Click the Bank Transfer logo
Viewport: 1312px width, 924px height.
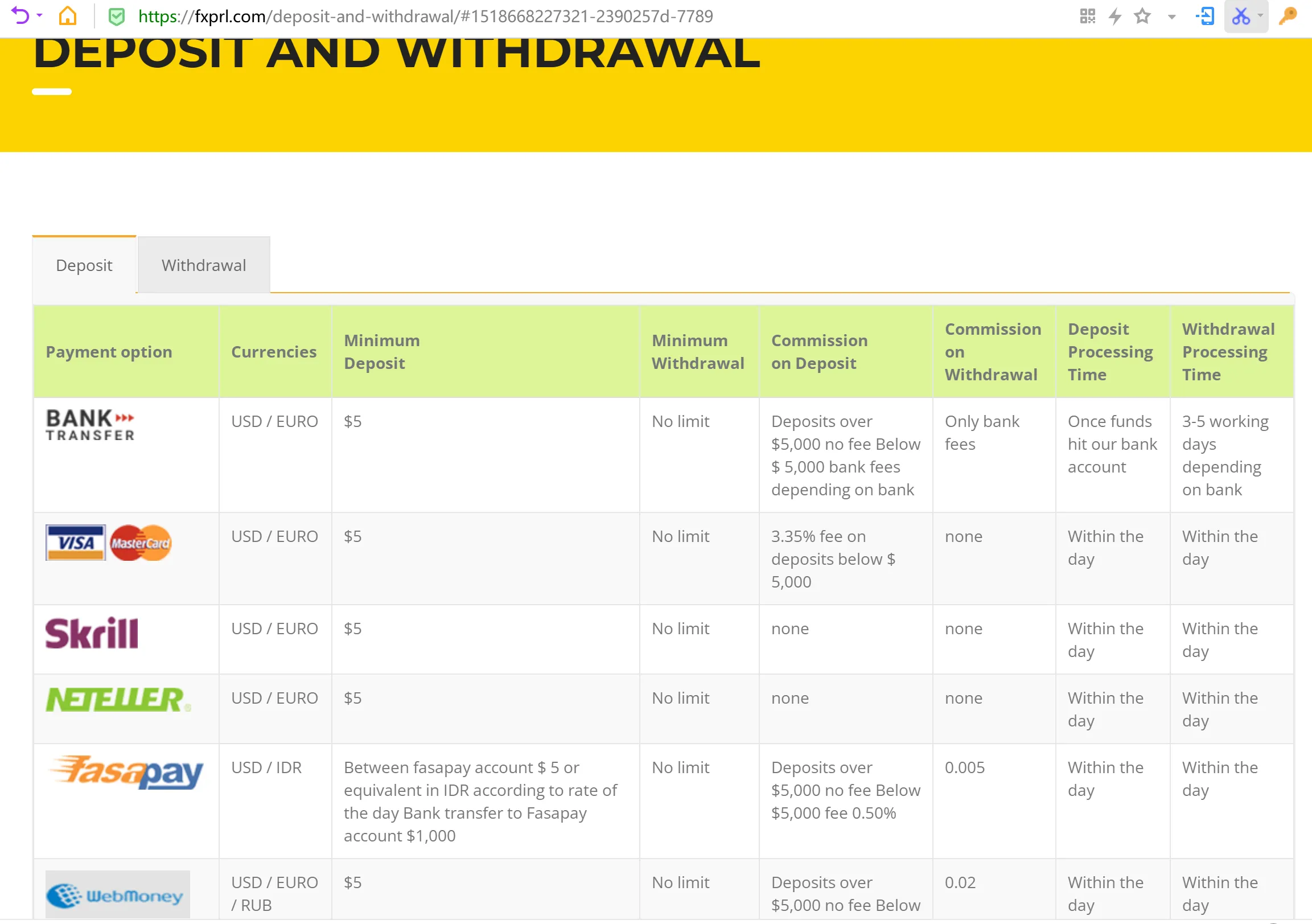91,425
